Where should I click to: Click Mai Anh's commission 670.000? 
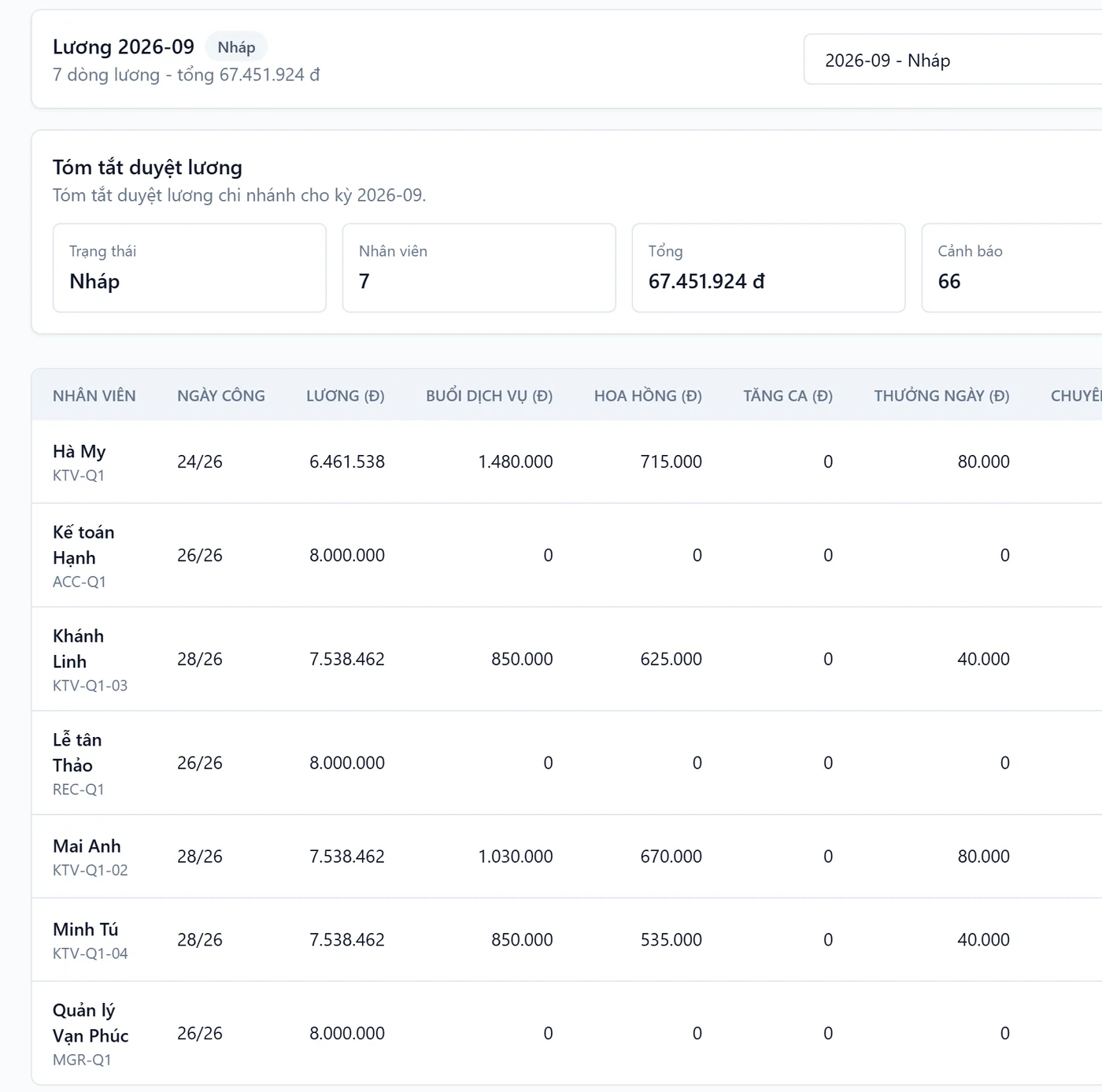point(671,856)
